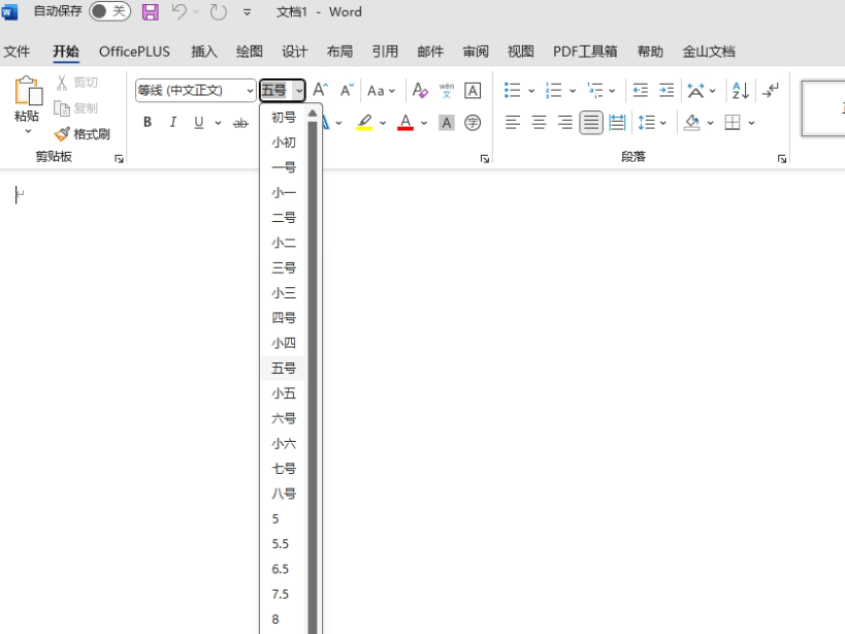Undo the last action

pyautogui.click(x=179, y=12)
